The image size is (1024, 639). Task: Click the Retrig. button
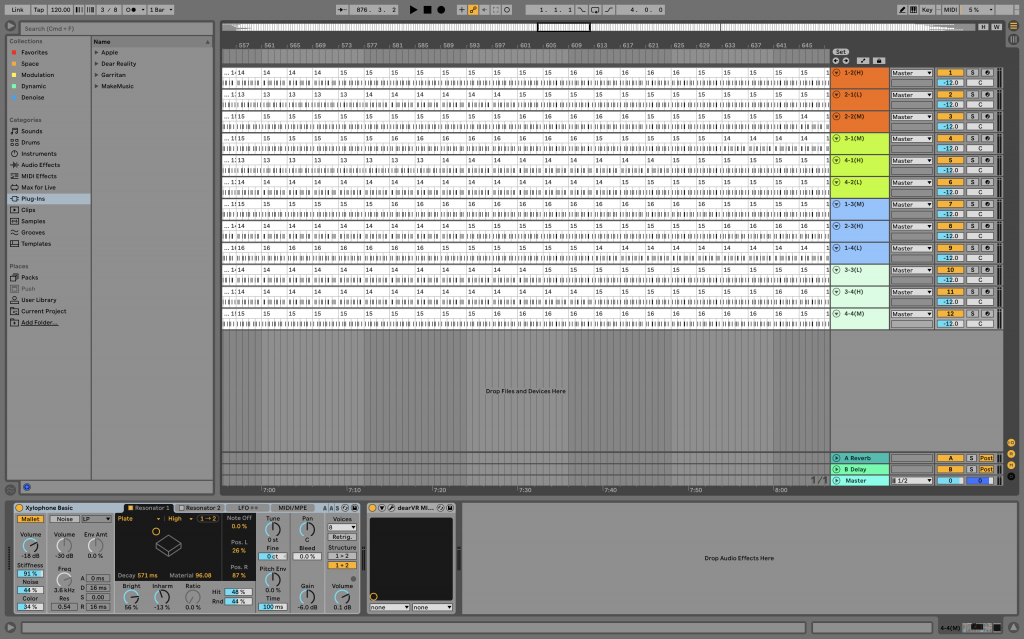click(342, 536)
